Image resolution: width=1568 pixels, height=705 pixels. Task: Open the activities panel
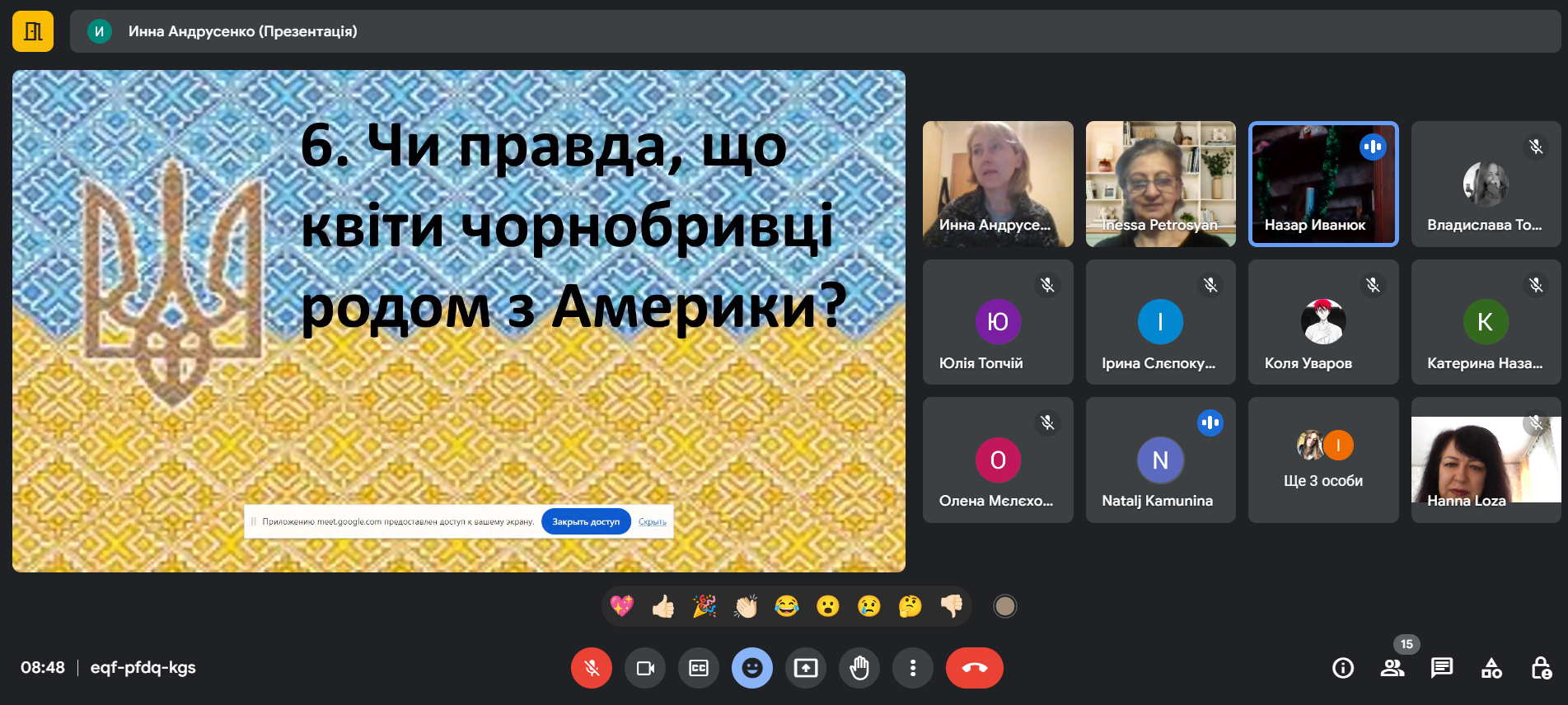pyautogui.click(x=1491, y=668)
